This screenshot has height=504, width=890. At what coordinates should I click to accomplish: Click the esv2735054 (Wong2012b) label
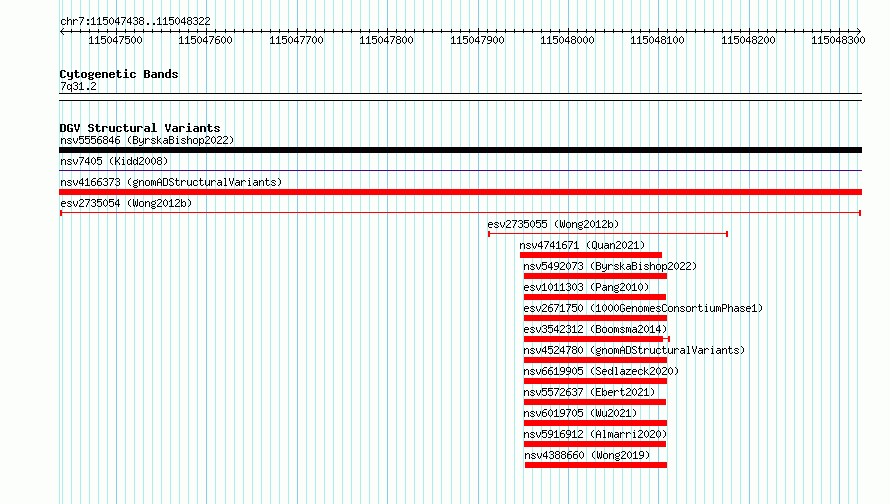click(x=126, y=203)
